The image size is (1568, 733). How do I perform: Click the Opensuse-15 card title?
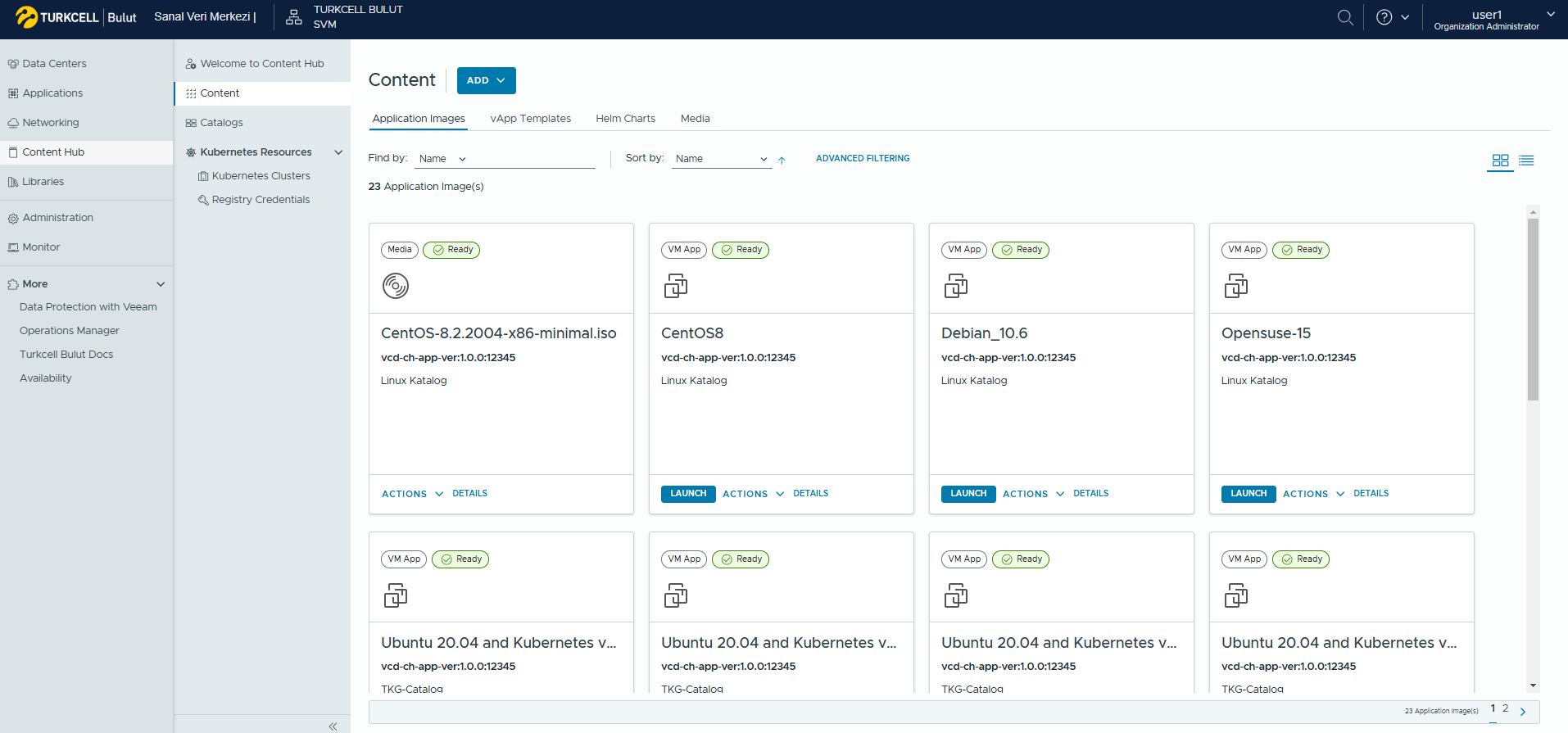coord(1267,333)
